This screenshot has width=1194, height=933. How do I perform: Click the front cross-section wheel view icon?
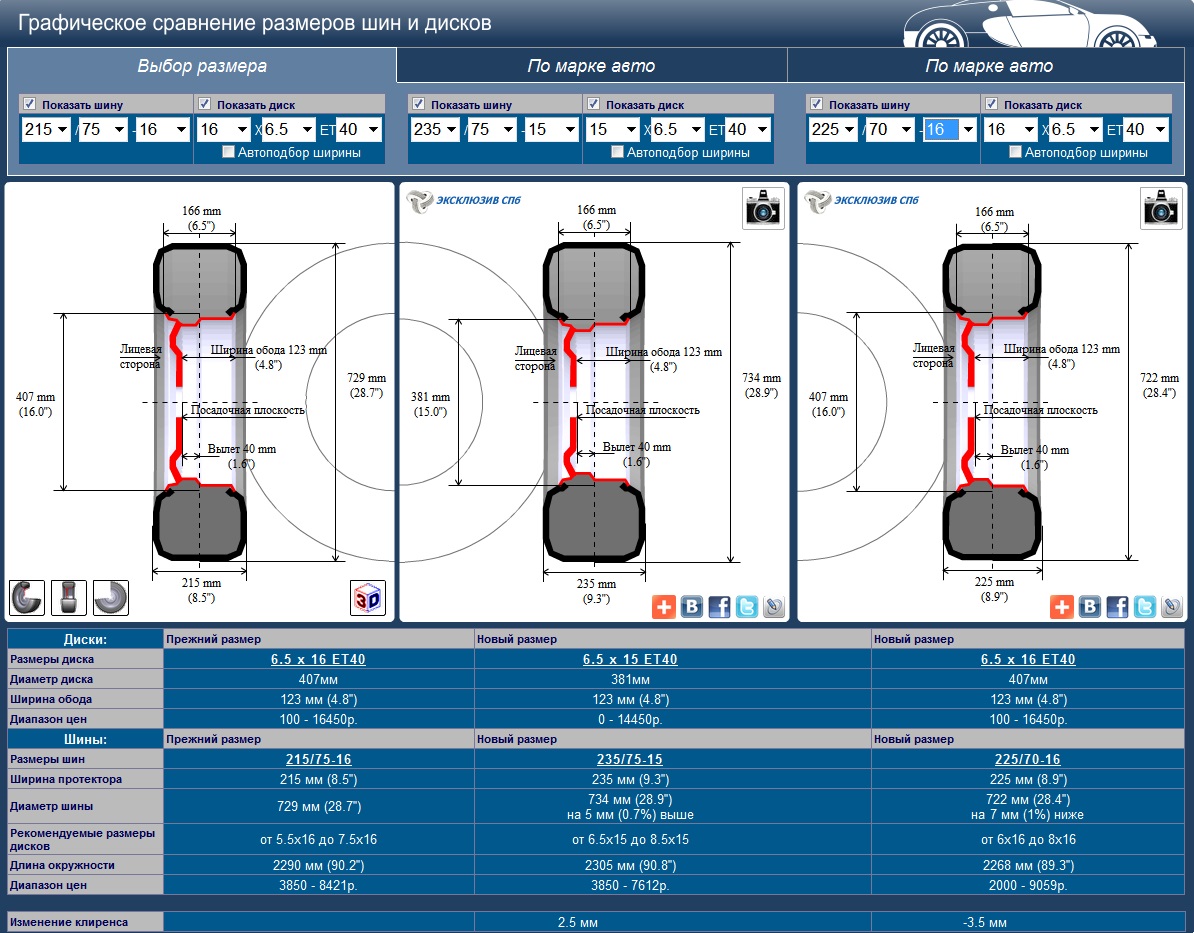69,597
